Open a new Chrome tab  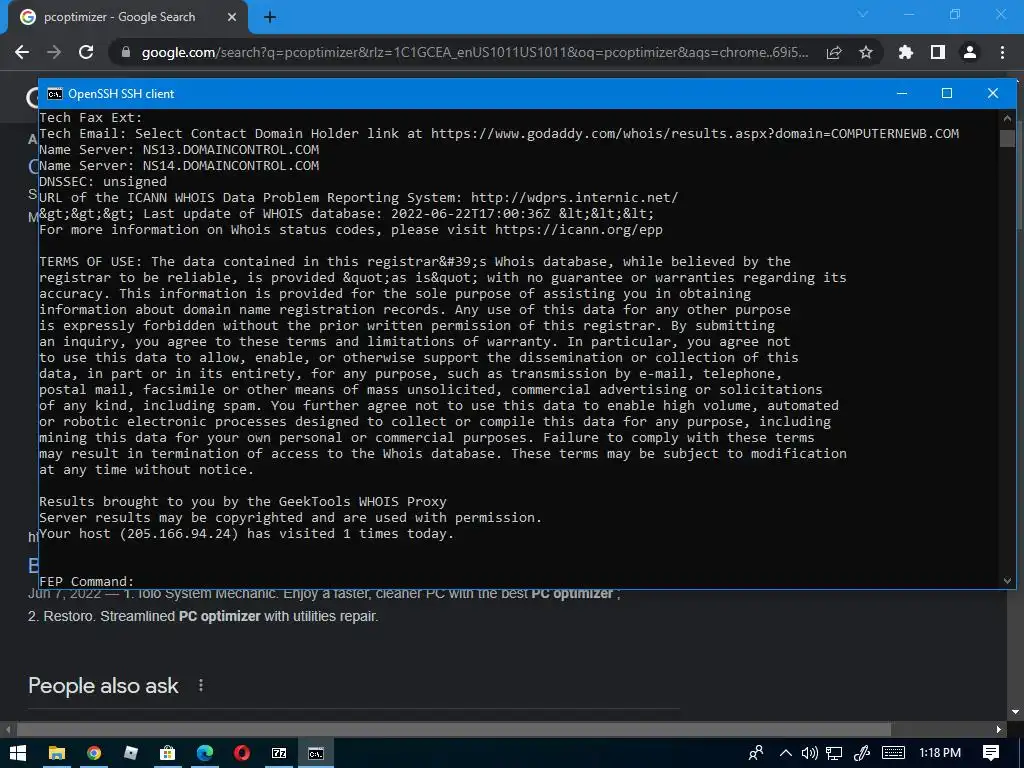tap(270, 17)
